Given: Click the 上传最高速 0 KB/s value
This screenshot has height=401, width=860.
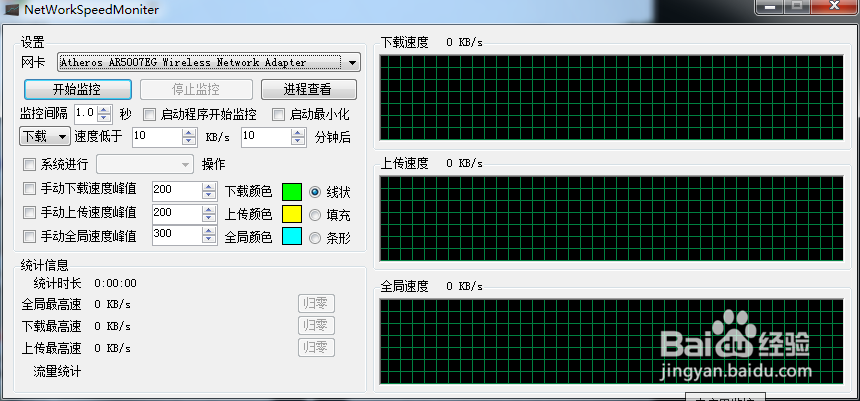Looking at the screenshot, I should pos(112,348).
